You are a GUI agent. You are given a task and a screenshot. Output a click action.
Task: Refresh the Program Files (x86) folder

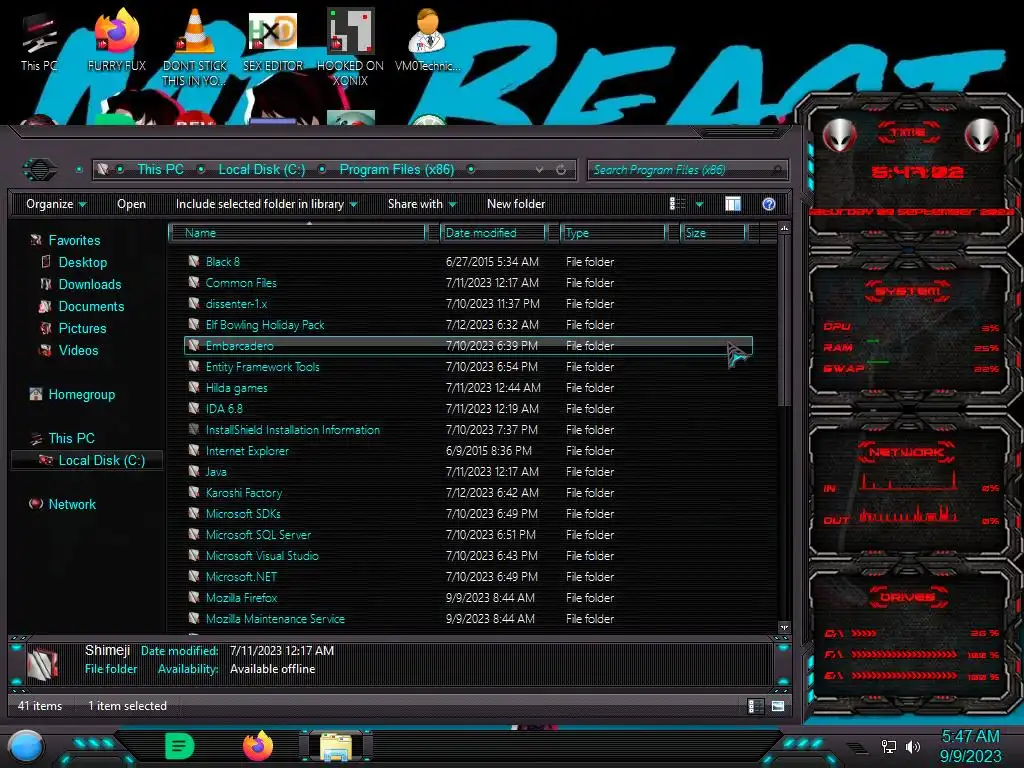pyautogui.click(x=560, y=170)
